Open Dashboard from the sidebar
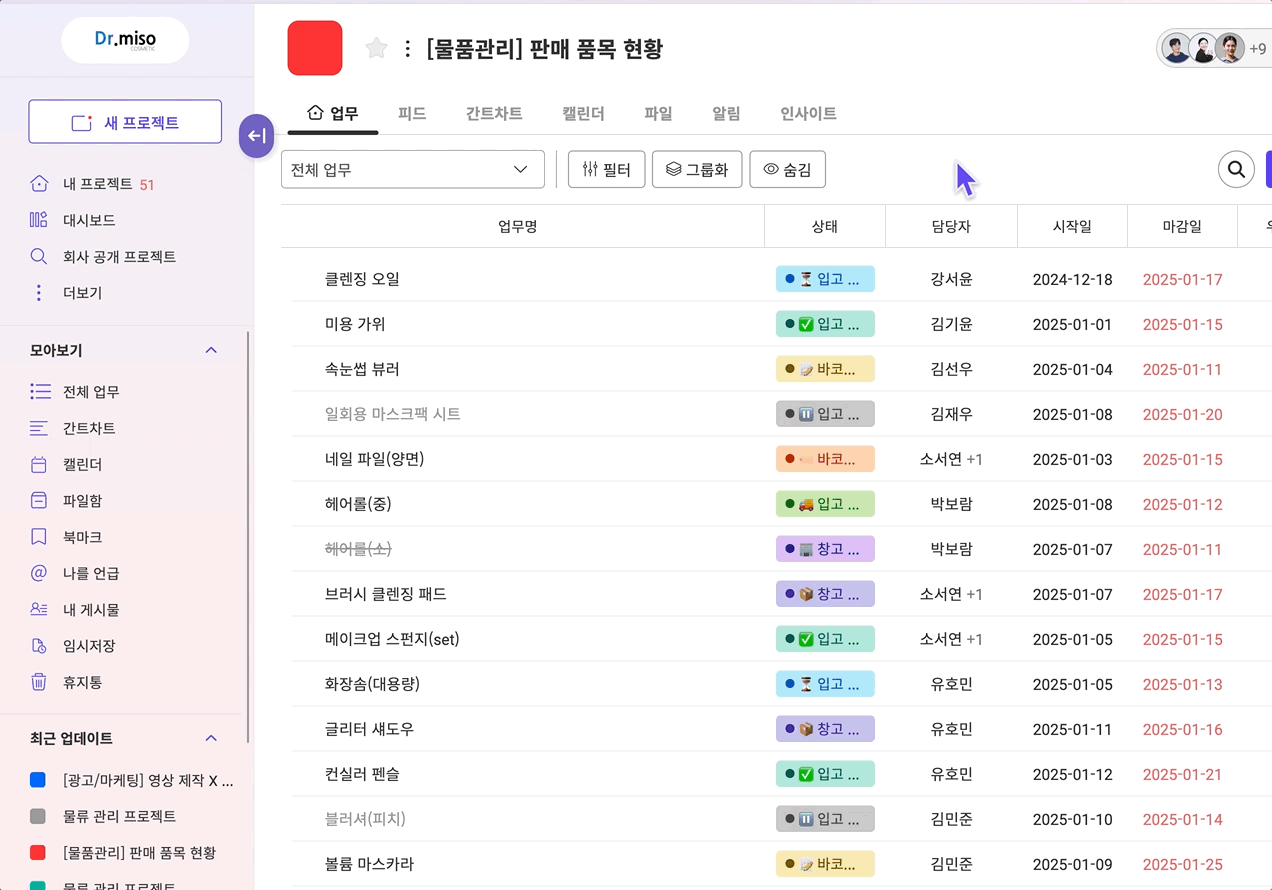This screenshot has height=890, width=1272. click(89, 220)
